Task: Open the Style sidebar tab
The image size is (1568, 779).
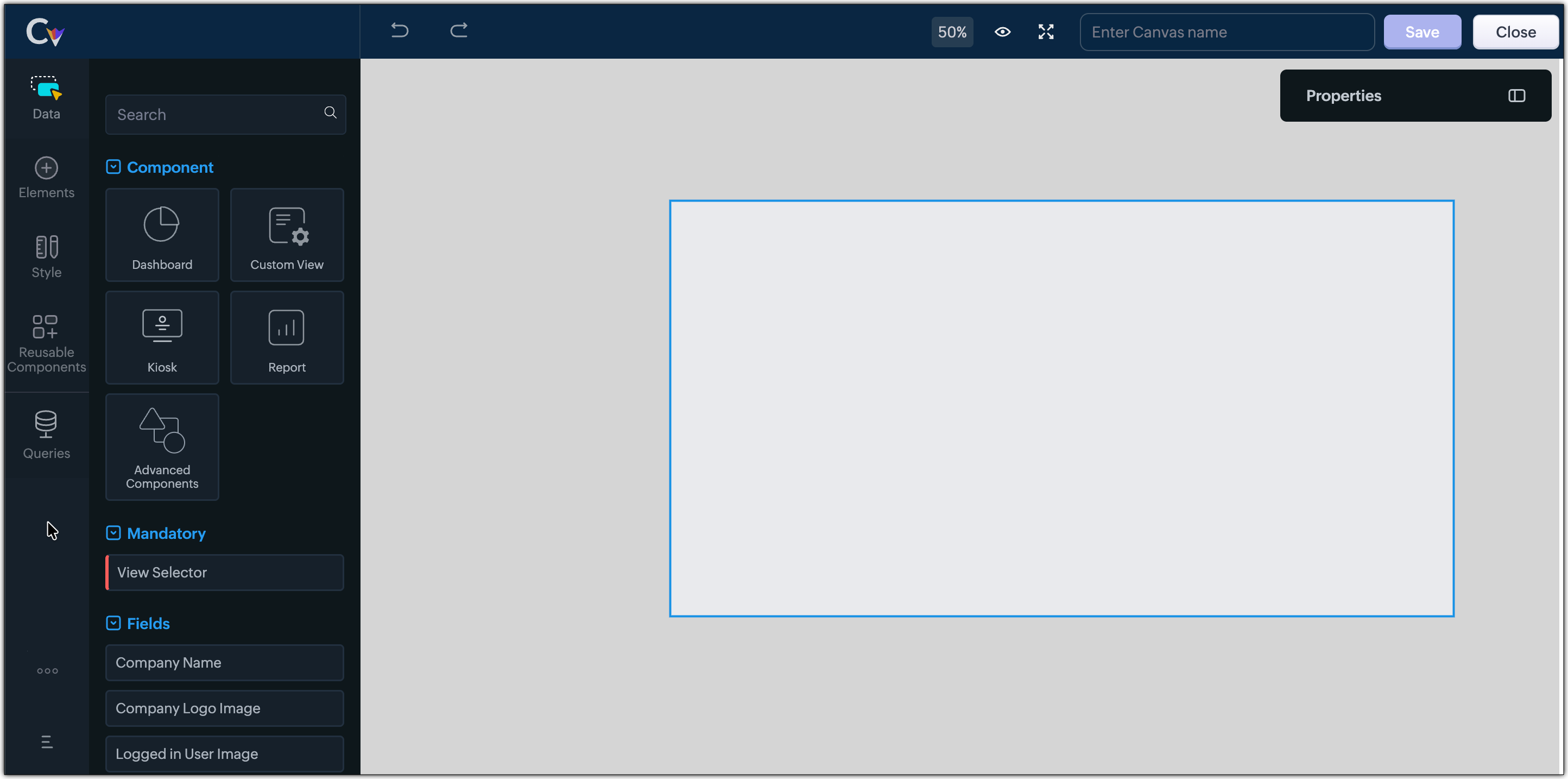Action: pos(46,256)
